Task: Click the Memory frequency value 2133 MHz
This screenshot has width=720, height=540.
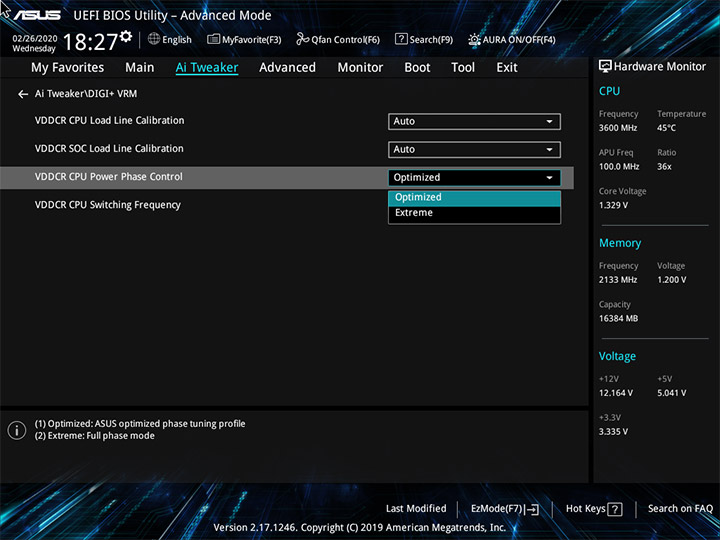Action: click(x=618, y=280)
